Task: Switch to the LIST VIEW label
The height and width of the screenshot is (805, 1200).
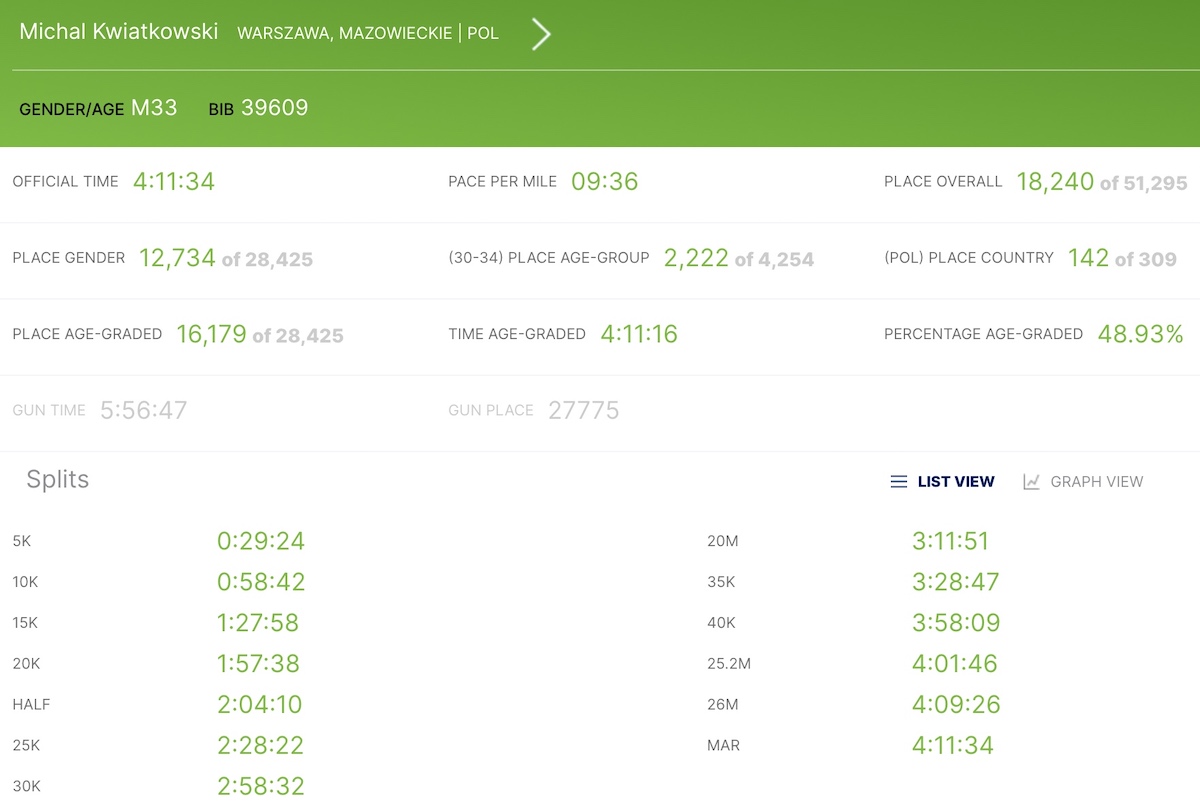Action: pyautogui.click(x=955, y=482)
